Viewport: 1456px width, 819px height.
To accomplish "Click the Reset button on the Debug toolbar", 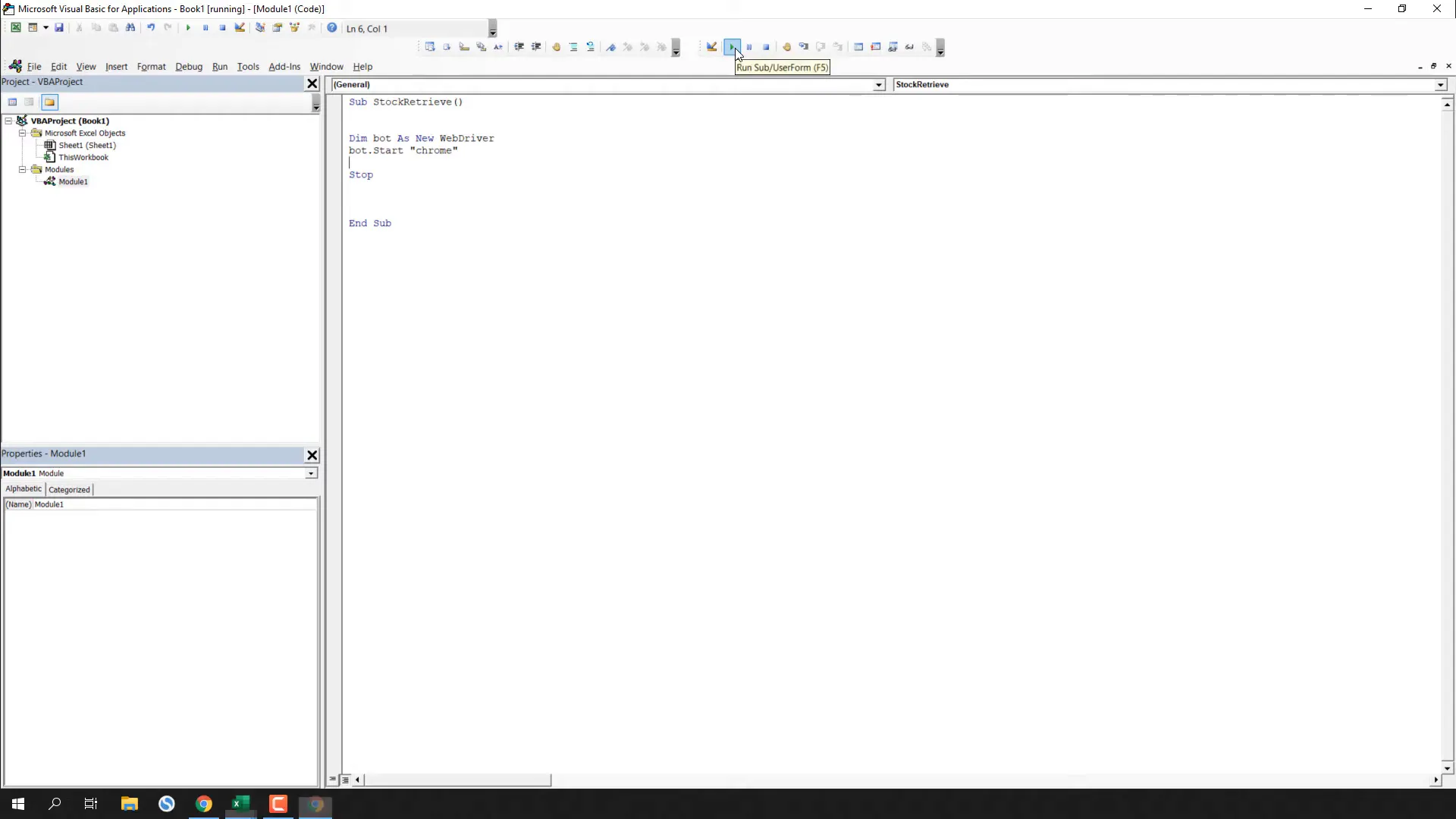I will [767, 46].
